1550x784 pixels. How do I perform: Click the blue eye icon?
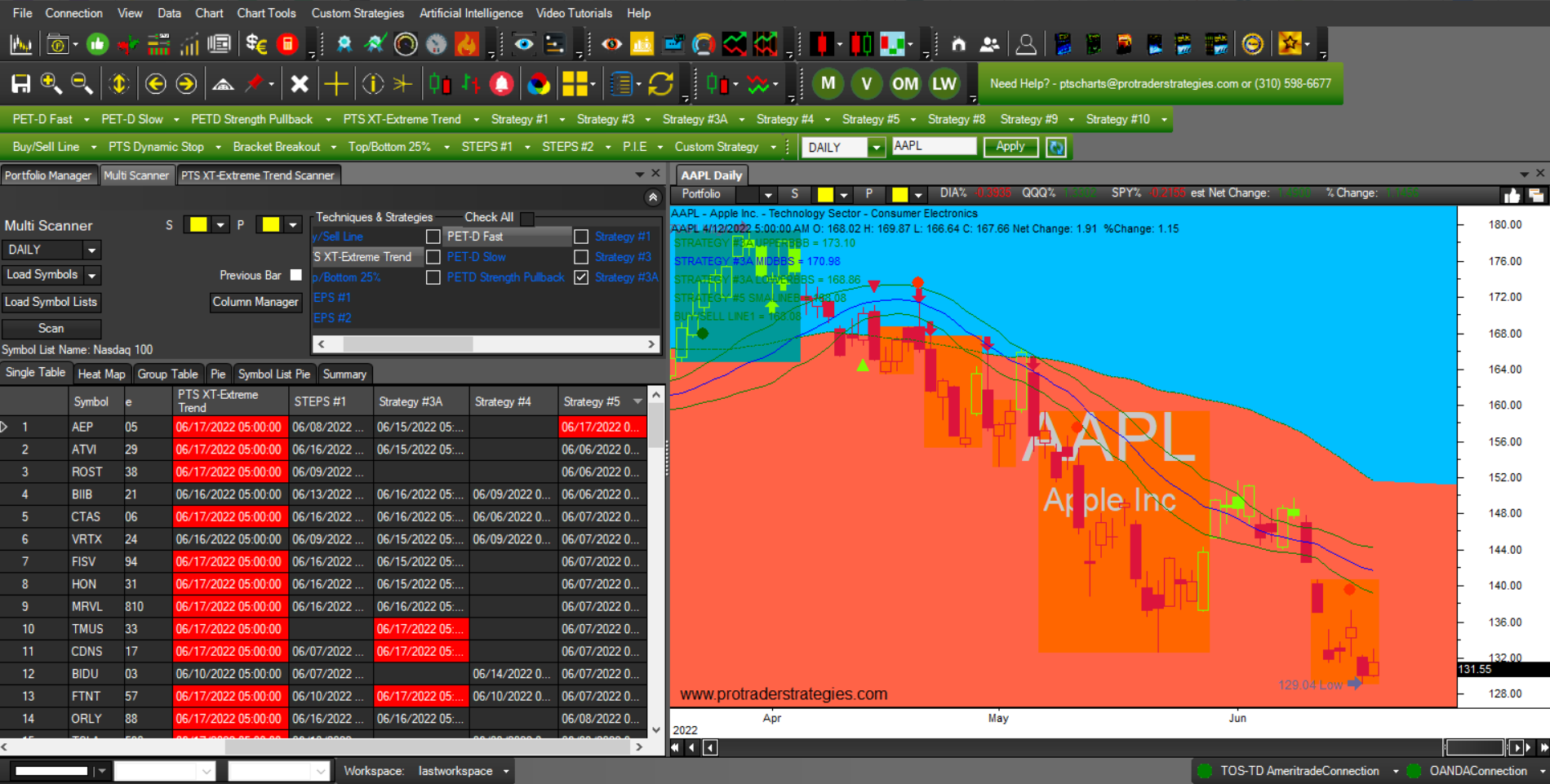(x=523, y=44)
